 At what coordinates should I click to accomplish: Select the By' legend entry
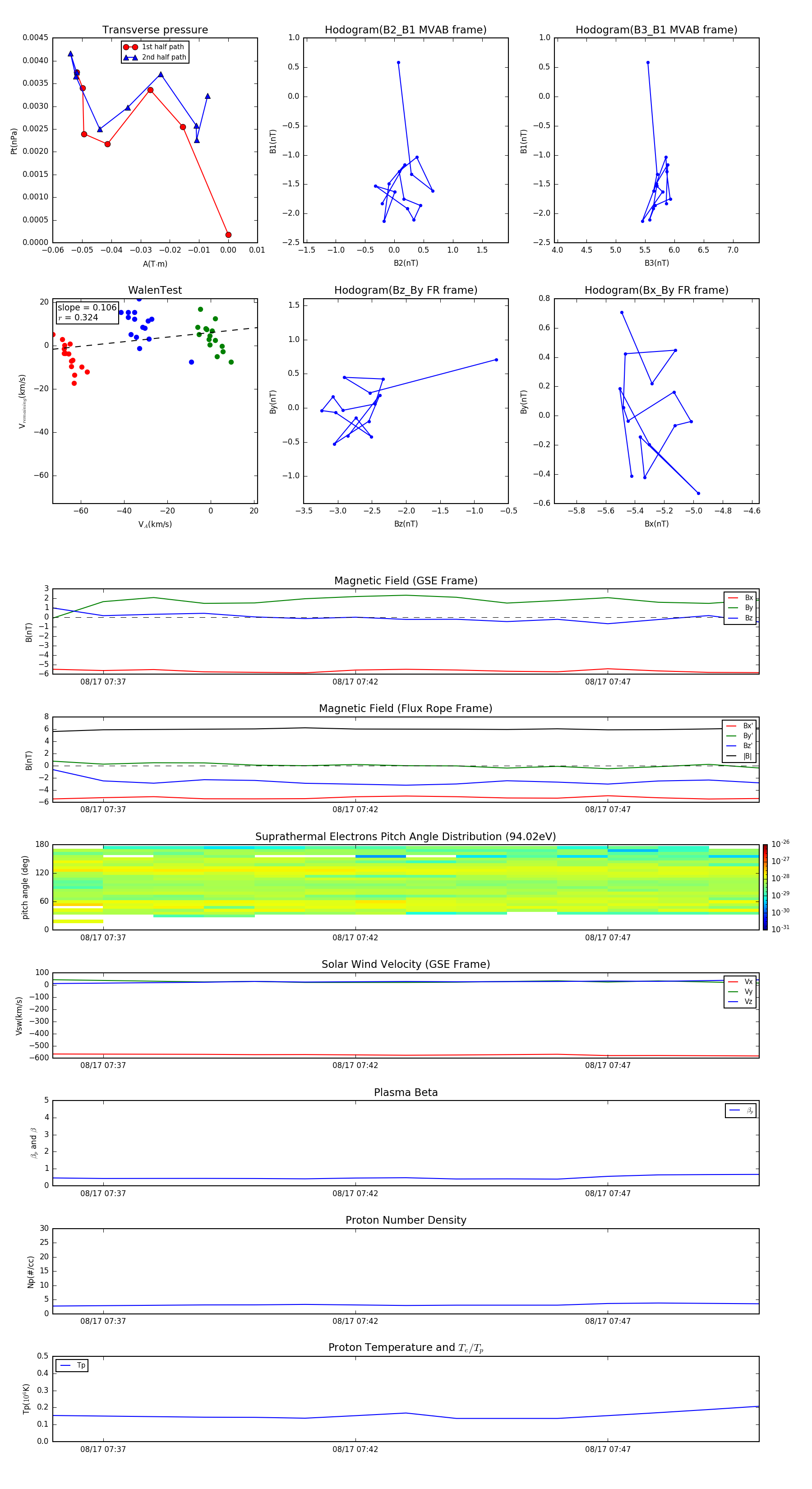pyautogui.click(x=740, y=736)
